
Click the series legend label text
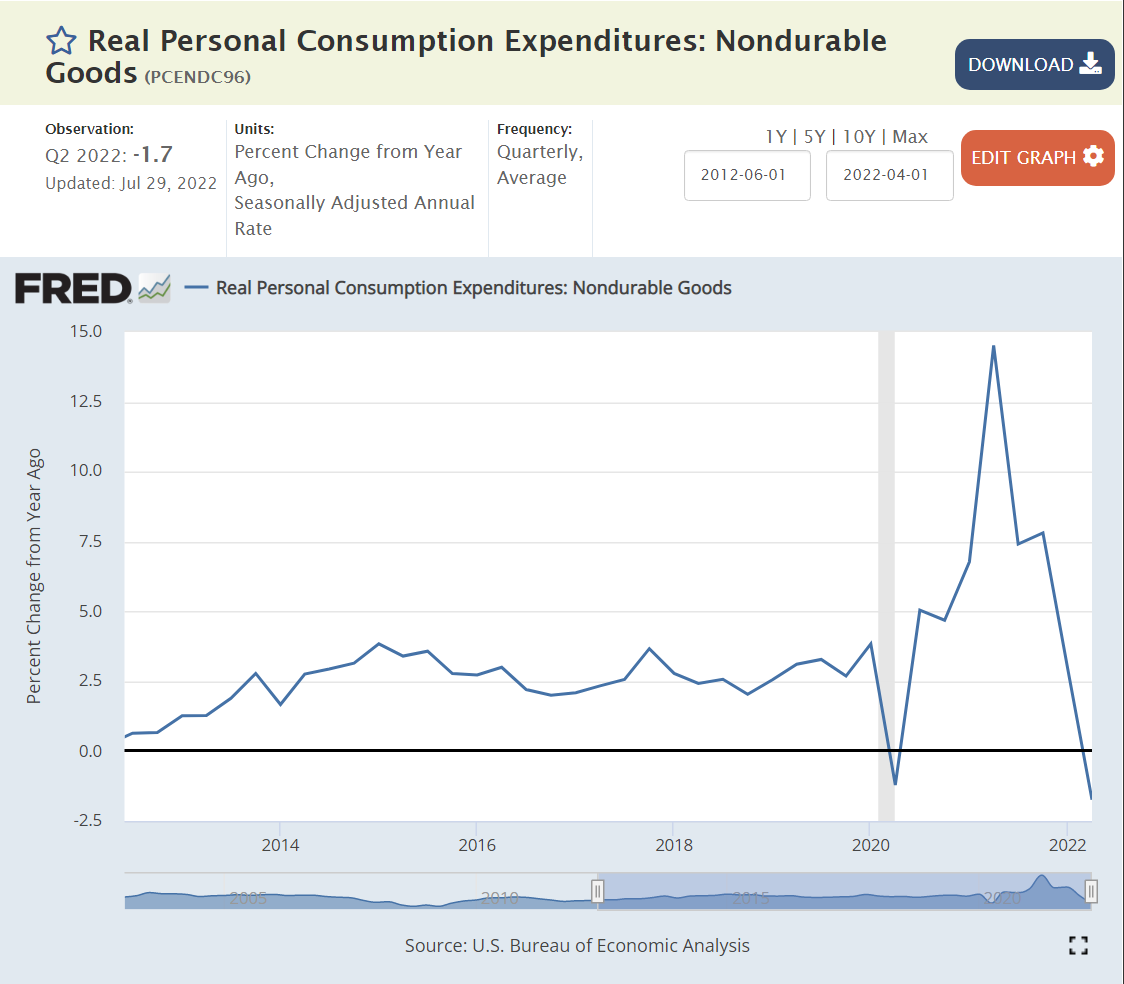pos(474,288)
